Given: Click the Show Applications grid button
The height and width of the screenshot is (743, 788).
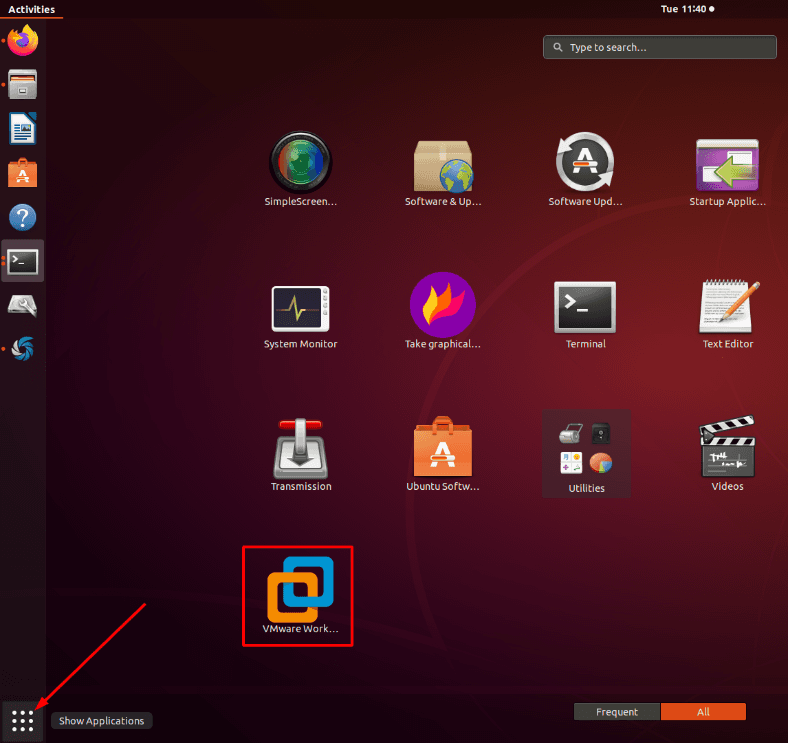Looking at the screenshot, I should click(x=23, y=720).
